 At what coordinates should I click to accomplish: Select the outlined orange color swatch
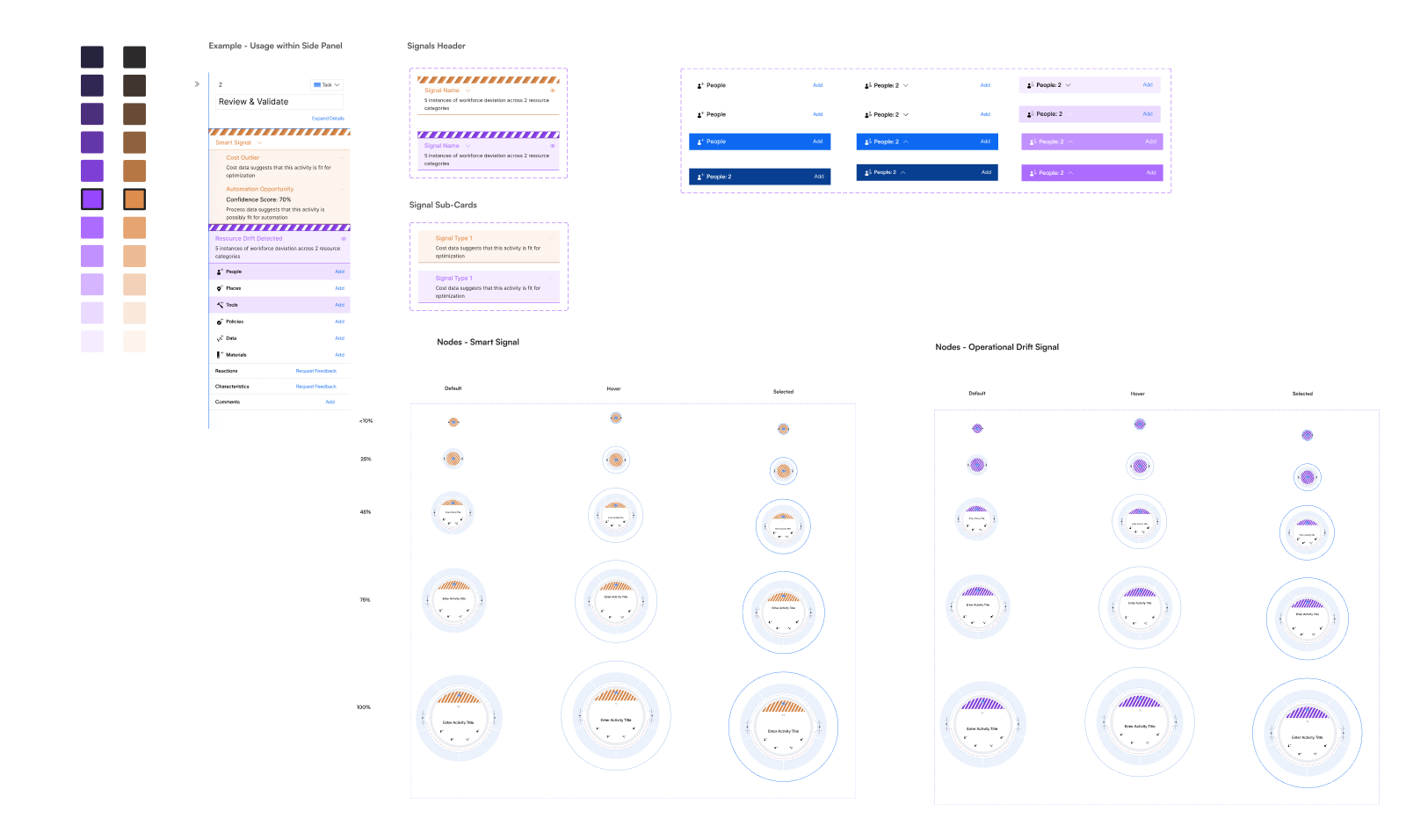click(134, 199)
